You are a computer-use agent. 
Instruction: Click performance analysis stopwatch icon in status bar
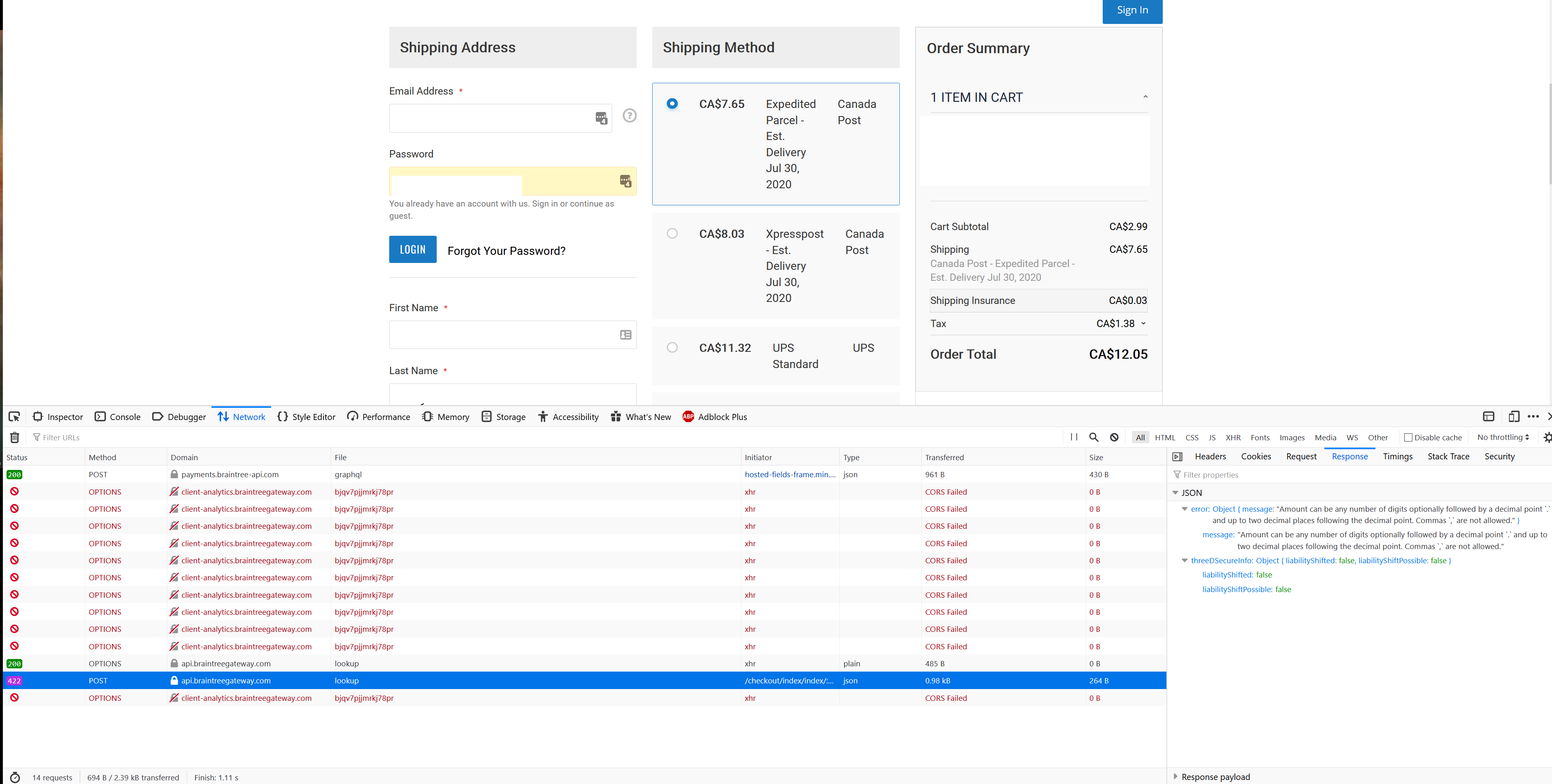[x=15, y=778]
